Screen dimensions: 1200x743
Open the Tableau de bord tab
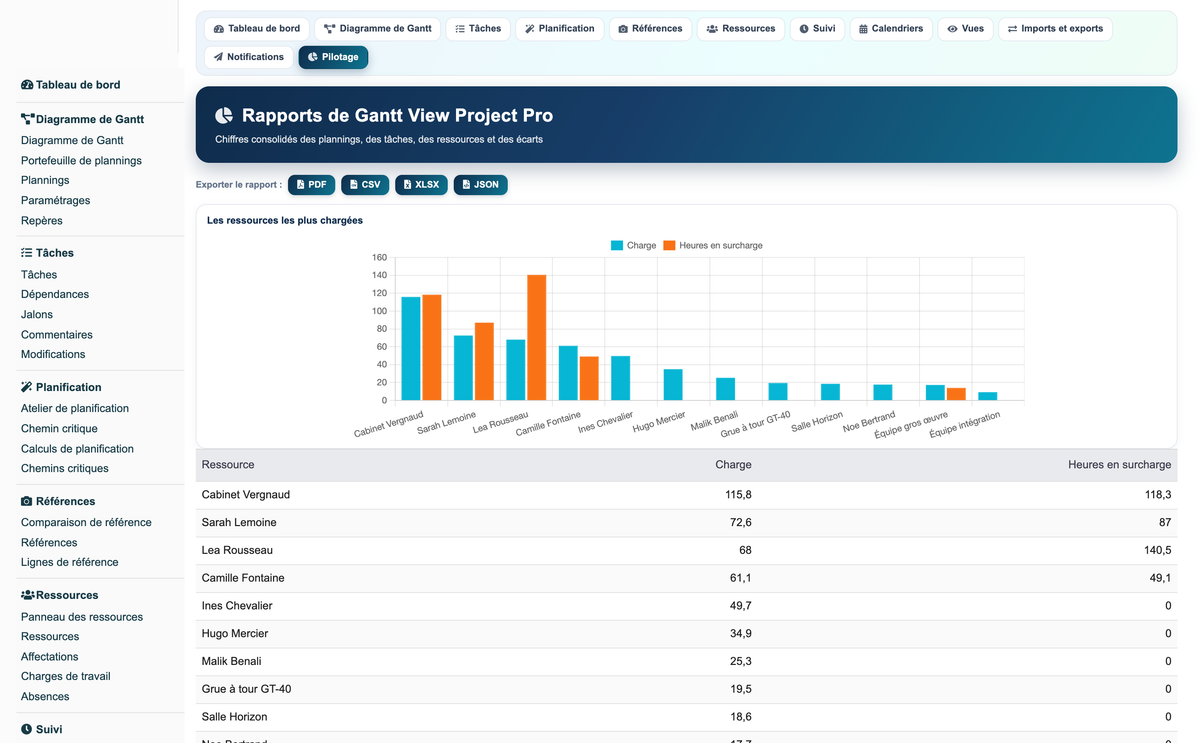[257, 29]
